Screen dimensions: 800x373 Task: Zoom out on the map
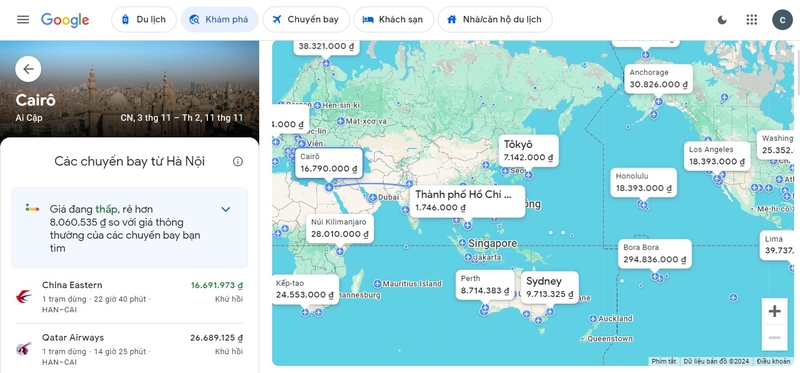(x=774, y=338)
